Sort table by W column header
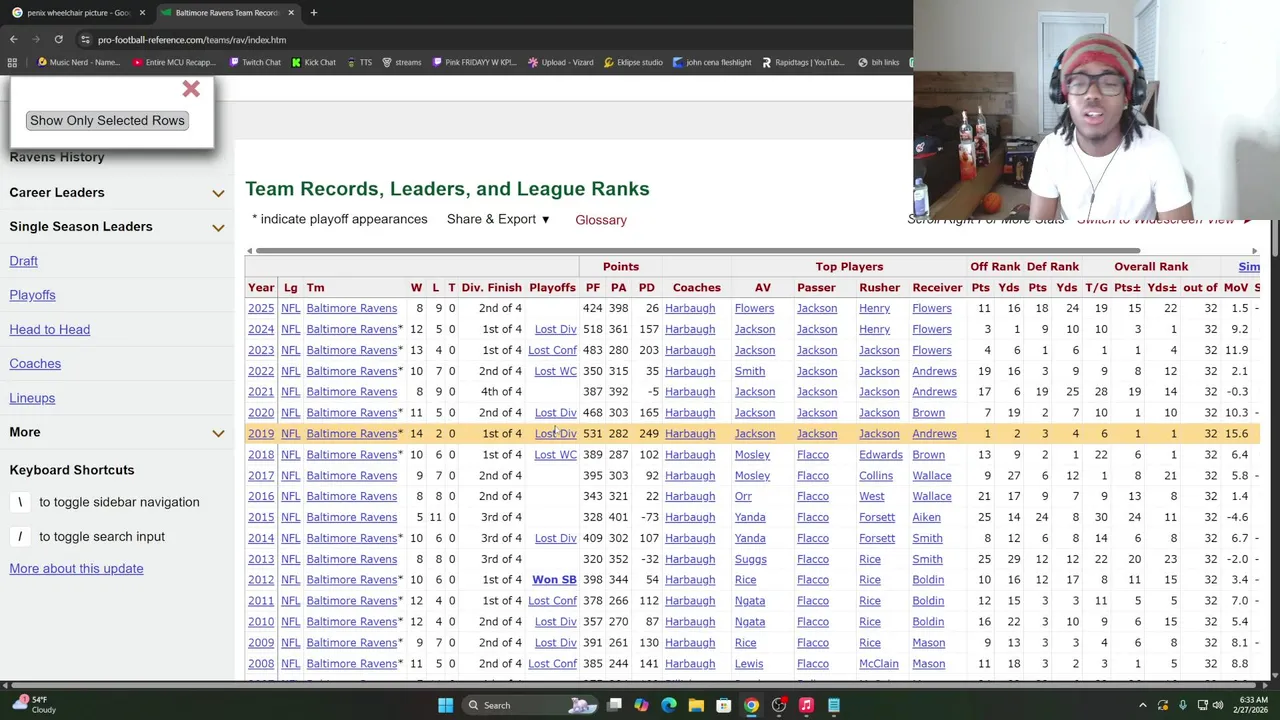This screenshot has width=1280, height=720. (416, 288)
